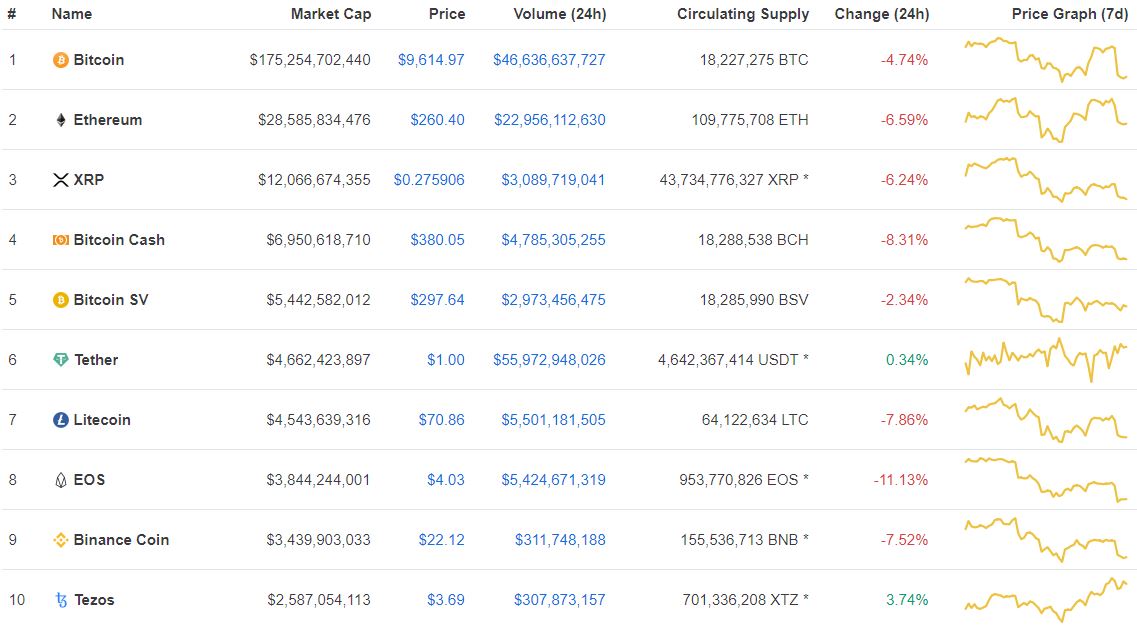1137x629 pixels.
Task: Click XRP price $0.275906
Action: pyautogui.click(x=429, y=180)
